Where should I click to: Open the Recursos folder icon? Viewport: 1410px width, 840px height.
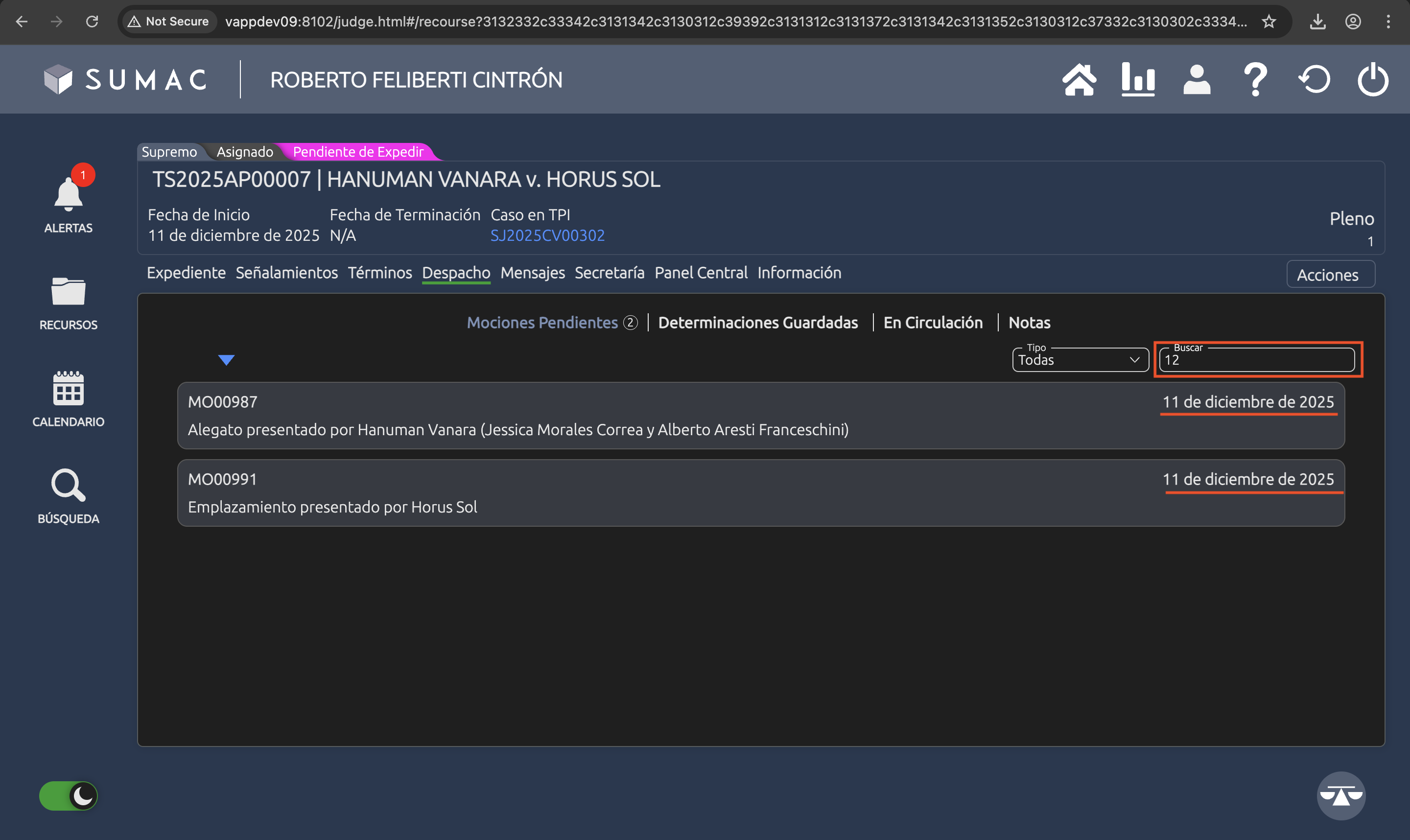68,292
